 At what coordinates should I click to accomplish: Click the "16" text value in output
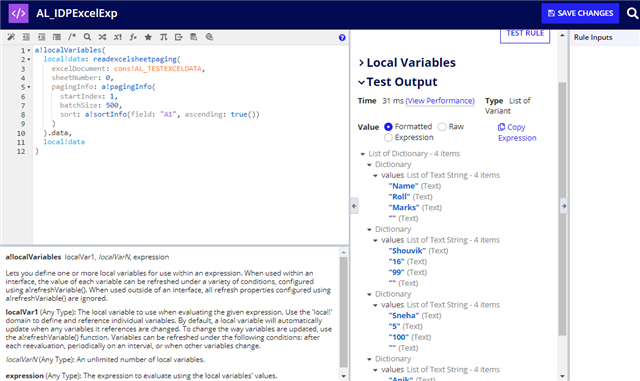tap(396, 262)
